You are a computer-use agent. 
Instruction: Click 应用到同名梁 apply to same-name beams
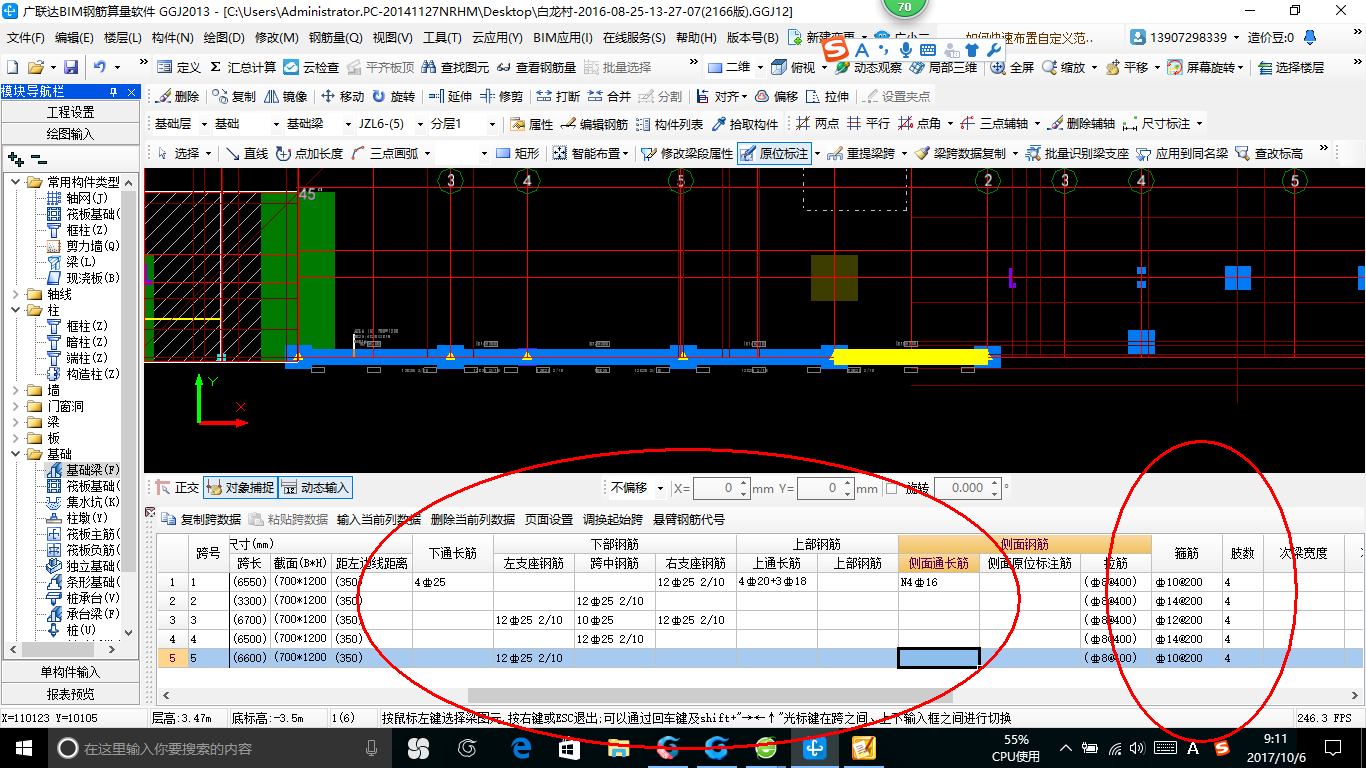1182,153
